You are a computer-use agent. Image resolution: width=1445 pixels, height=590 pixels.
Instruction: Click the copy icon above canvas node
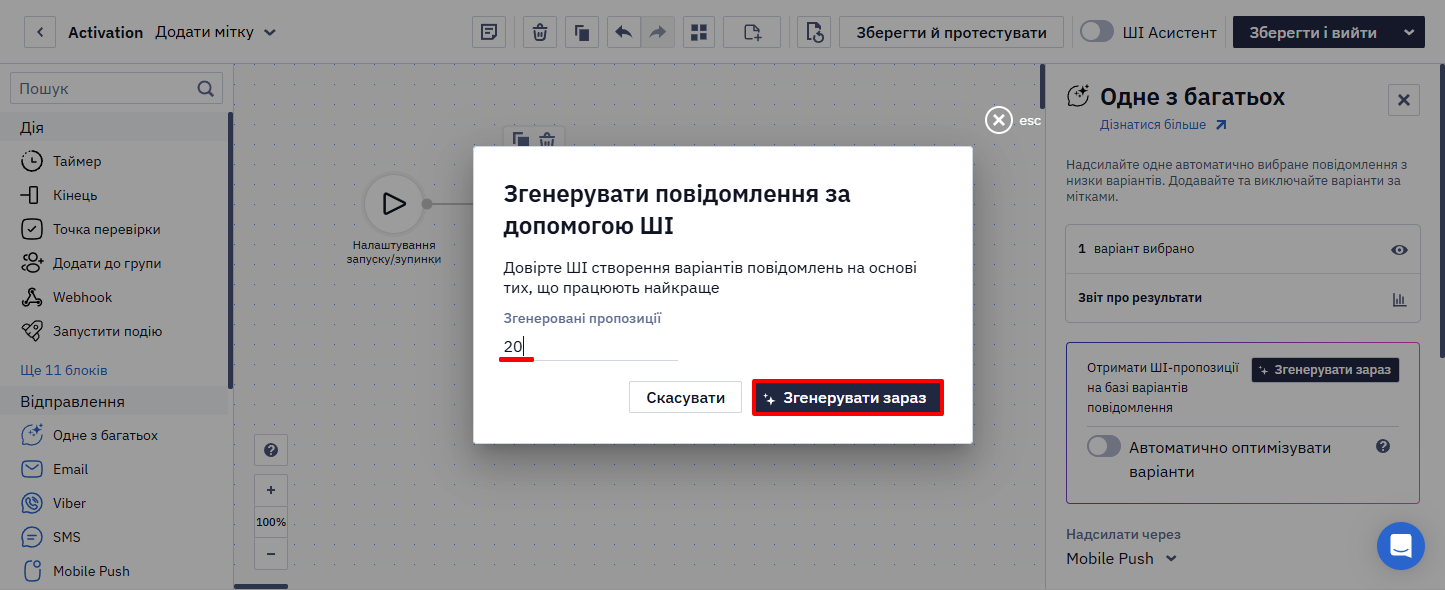[521, 140]
